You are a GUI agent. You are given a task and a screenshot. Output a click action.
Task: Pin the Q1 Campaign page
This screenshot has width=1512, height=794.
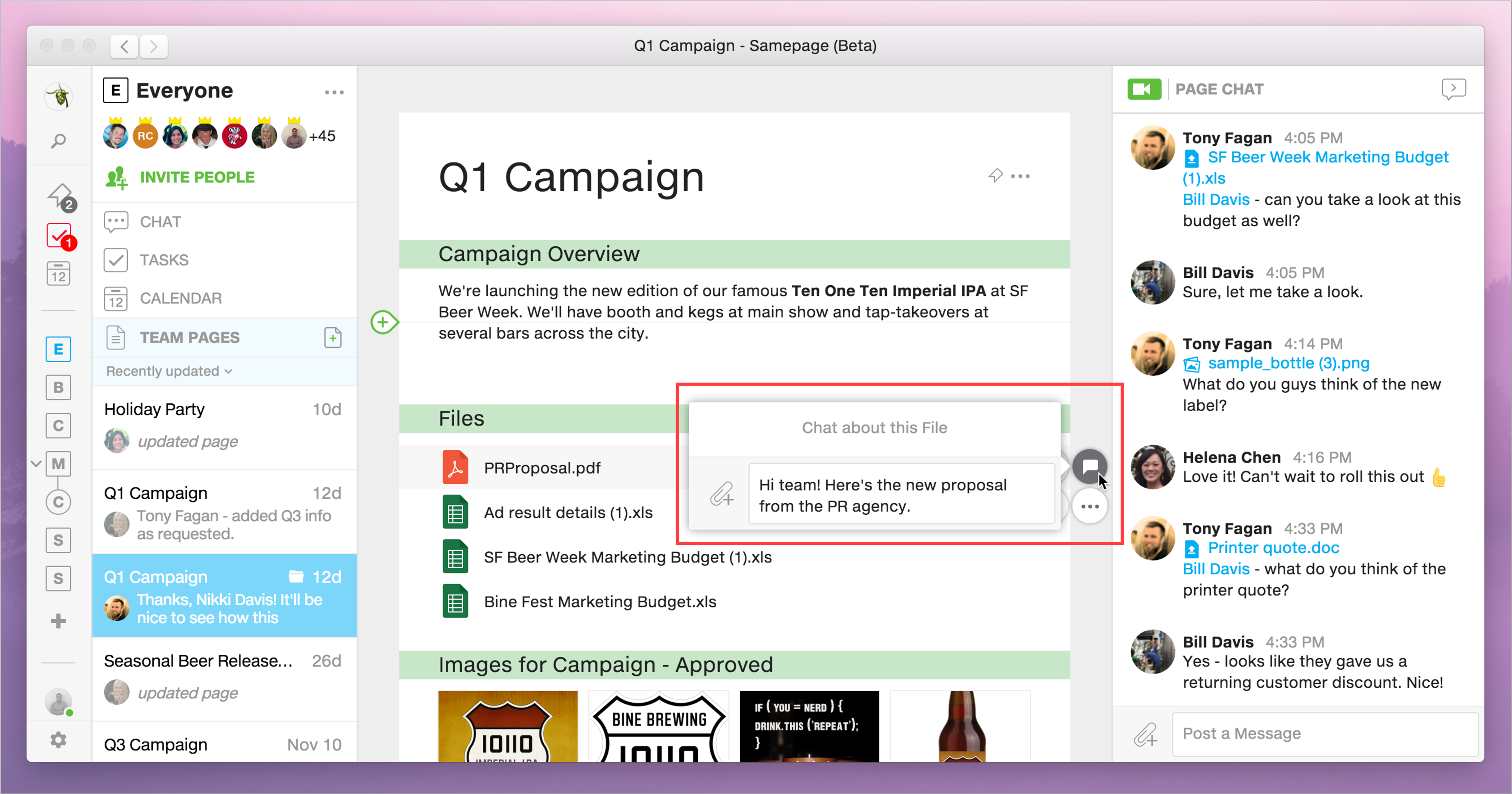click(x=995, y=175)
